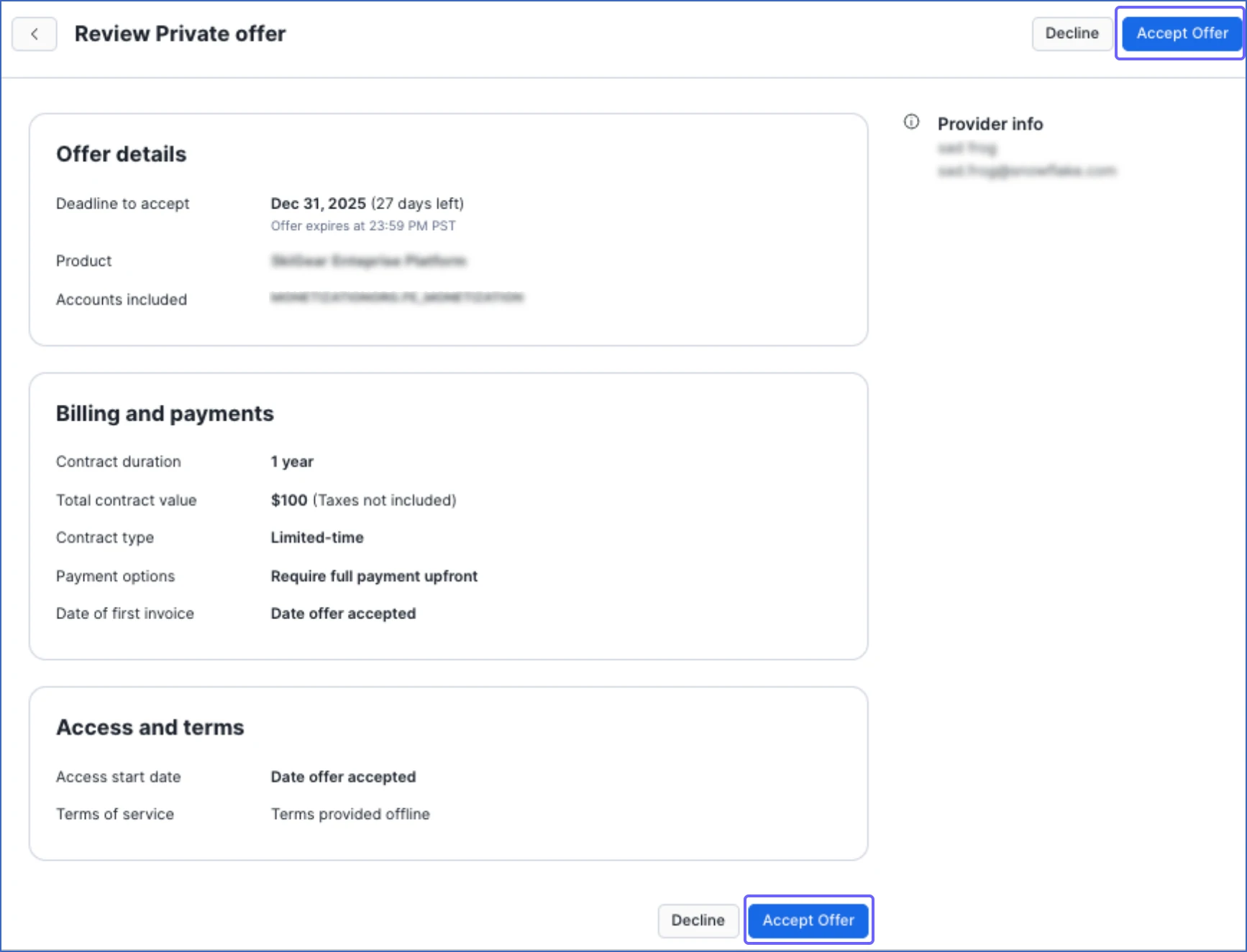Decline the offer using the top Decline button
Viewport: 1247px width, 952px height.
pos(1072,33)
